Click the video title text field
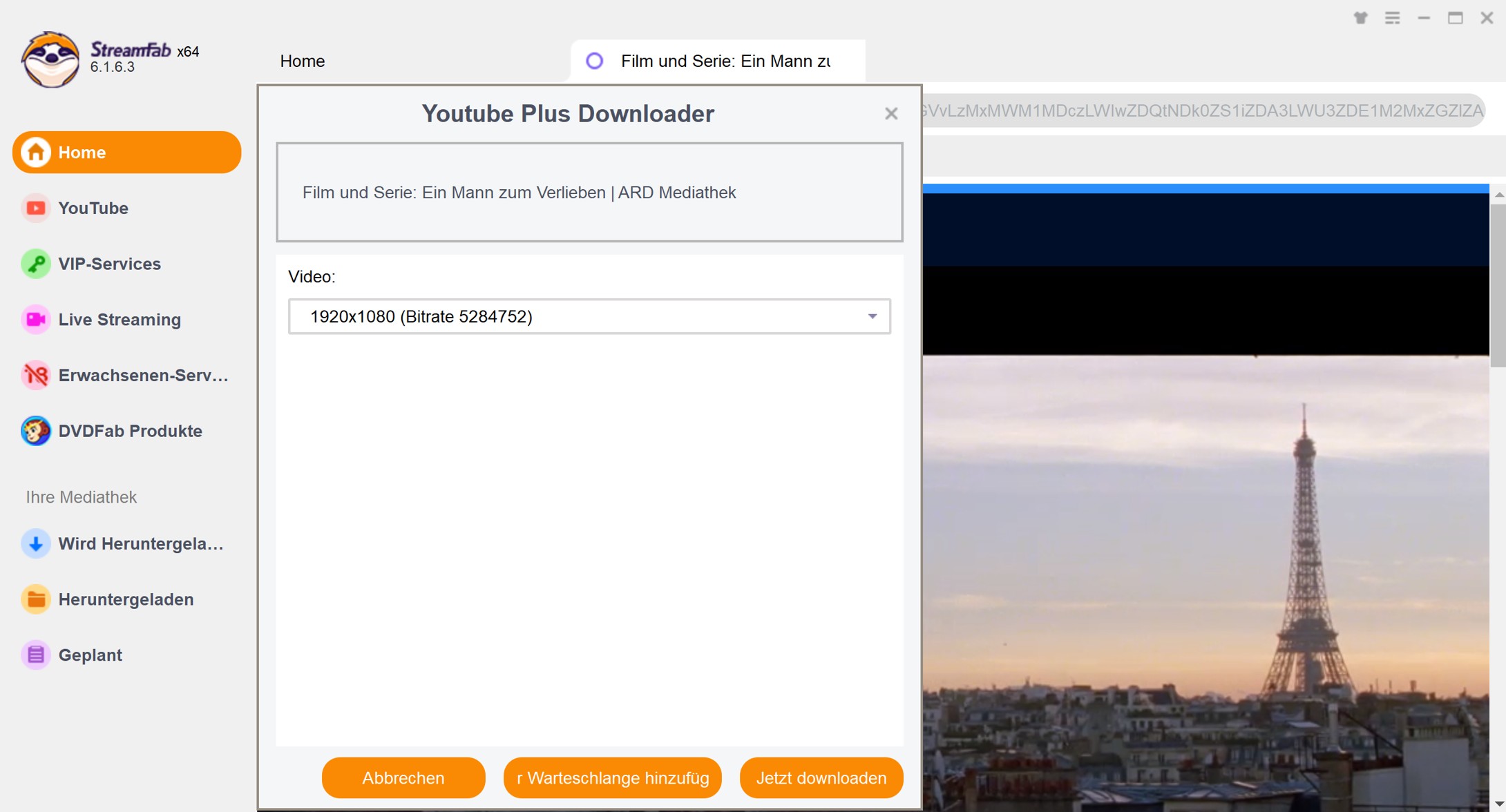Screen dimensions: 1506x812 click(x=589, y=193)
